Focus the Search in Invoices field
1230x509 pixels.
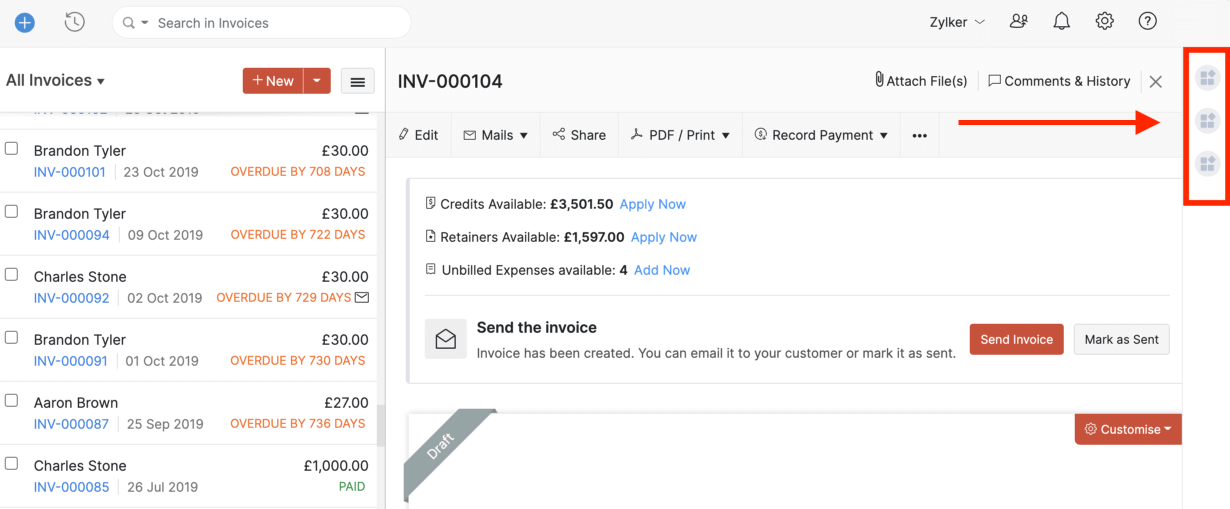270,22
